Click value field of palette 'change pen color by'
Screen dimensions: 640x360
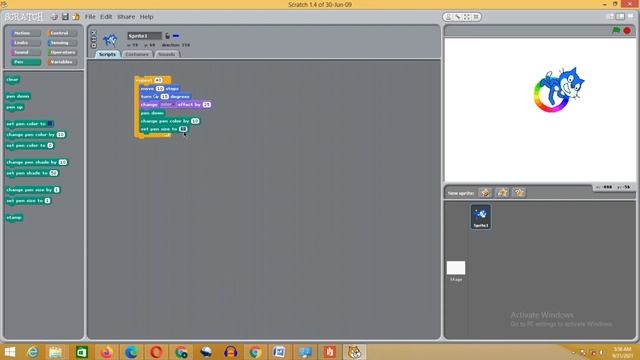click(61, 135)
